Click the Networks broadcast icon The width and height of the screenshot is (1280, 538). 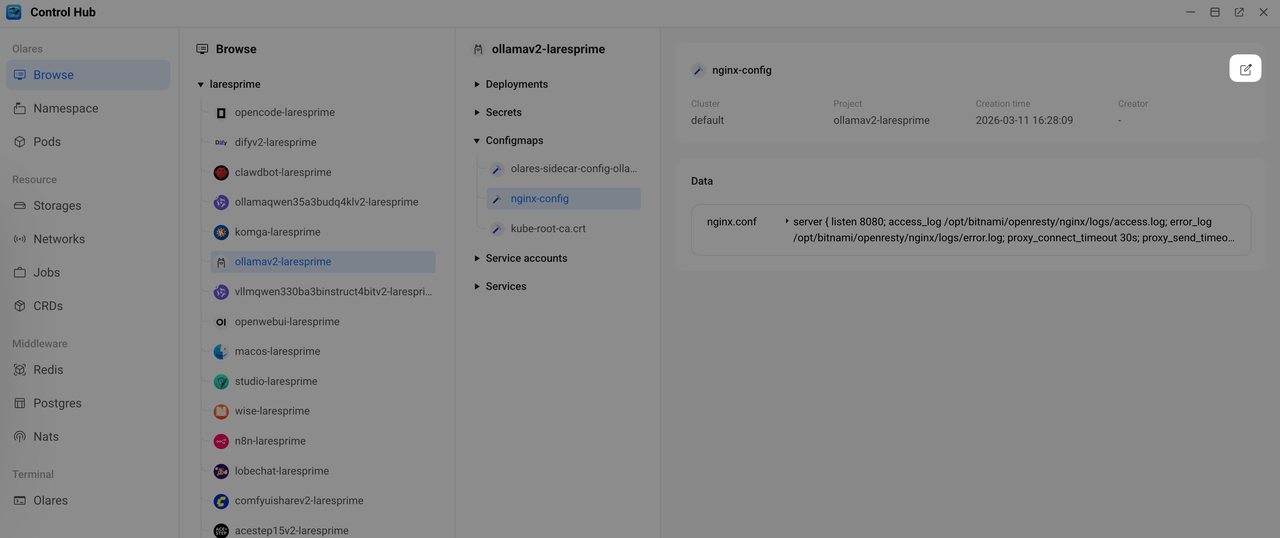[20, 239]
